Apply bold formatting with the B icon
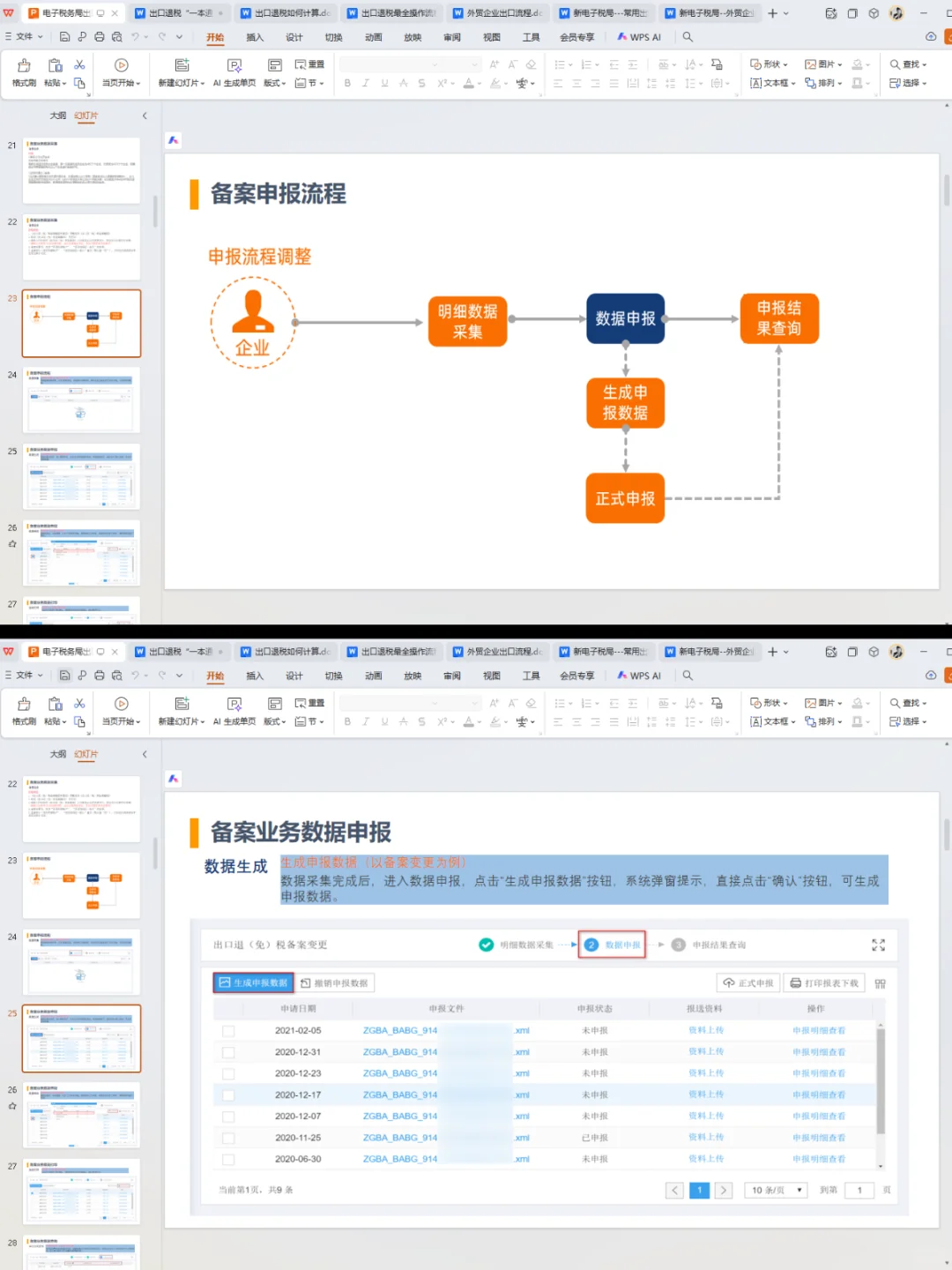 347,82
